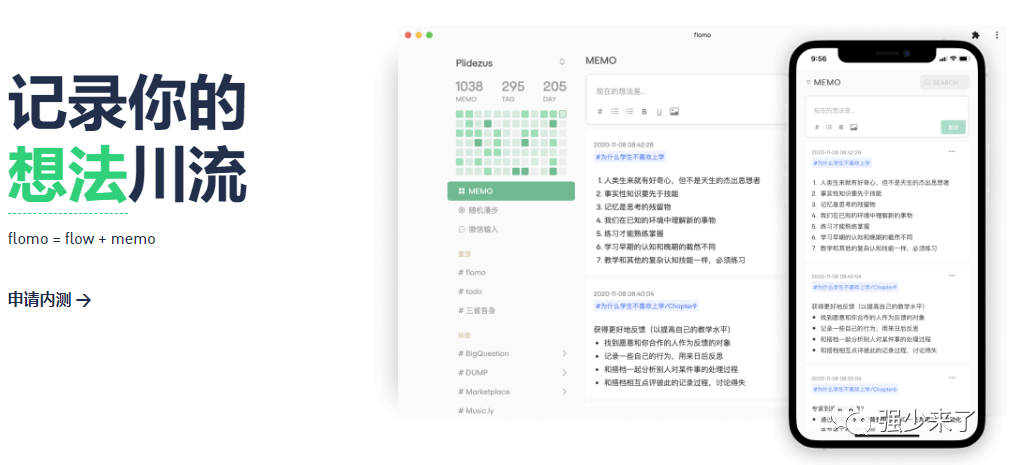The width and height of the screenshot is (1010, 465).
Task: Click desktop tag #为什么学生不喜欢上学/Chapter9
Action: tap(646, 306)
